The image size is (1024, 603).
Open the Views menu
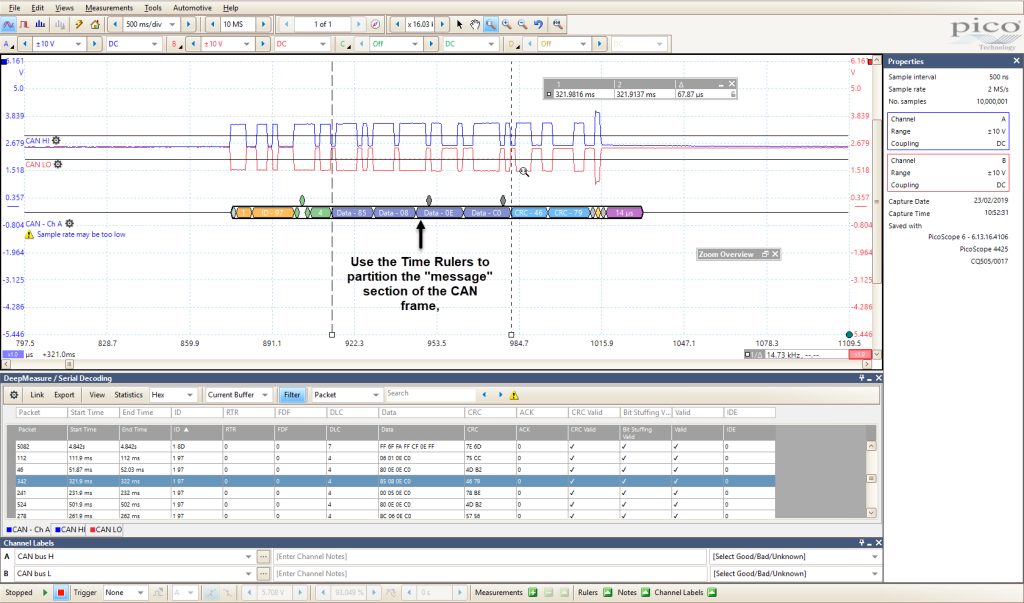(64, 8)
